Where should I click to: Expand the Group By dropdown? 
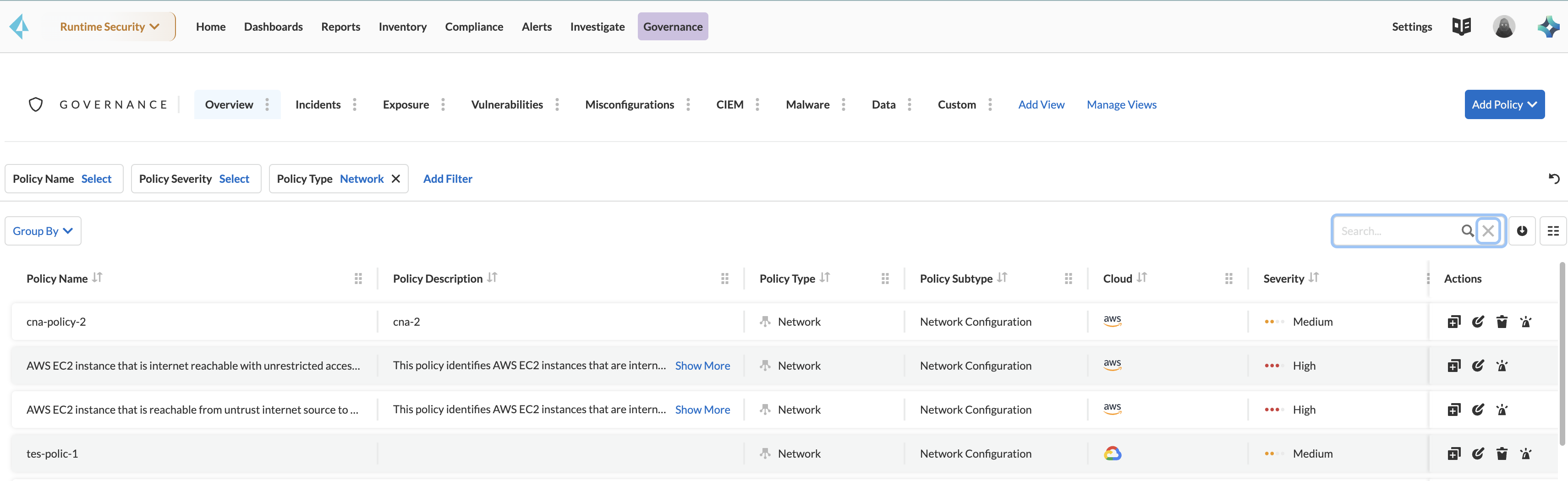point(43,231)
